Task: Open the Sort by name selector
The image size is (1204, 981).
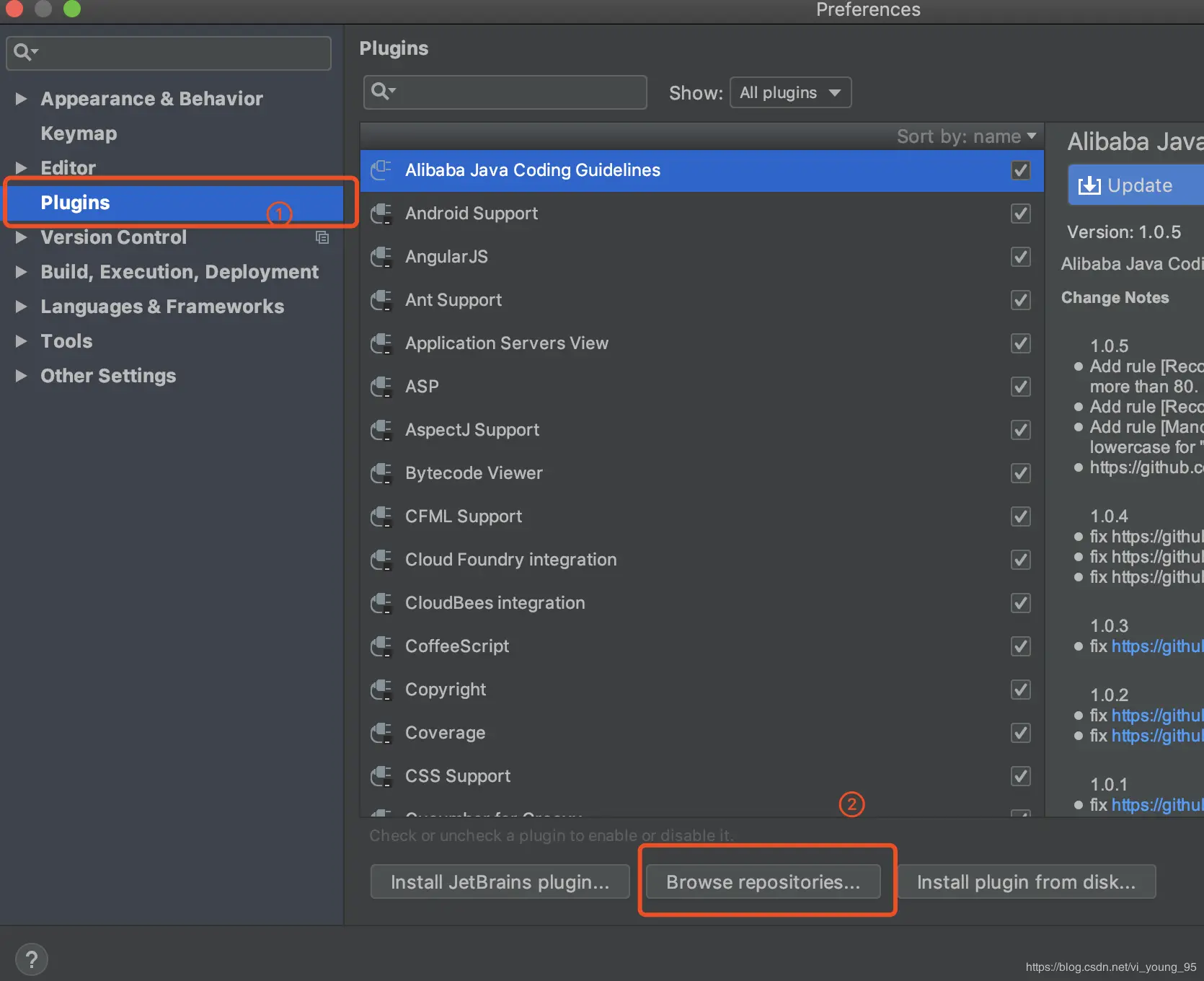Action: tap(965, 136)
